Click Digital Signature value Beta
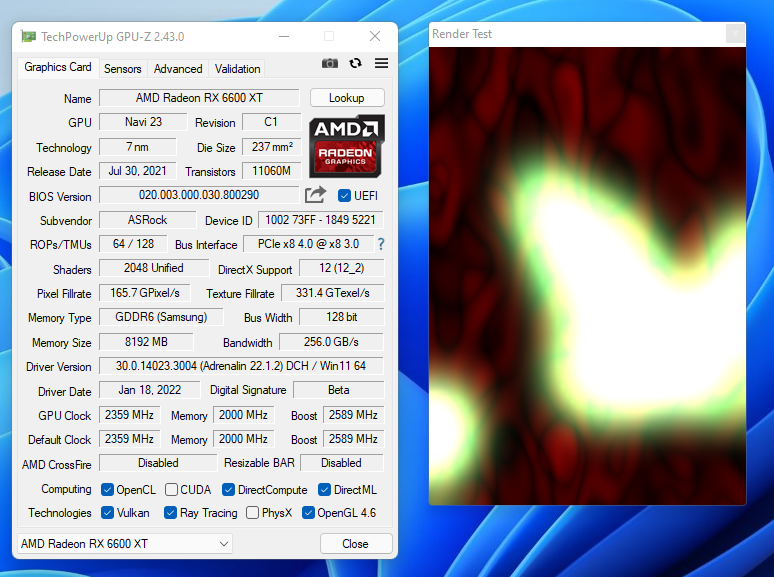Image resolution: width=774 pixels, height=577 pixels. pyautogui.click(x=339, y=390)
